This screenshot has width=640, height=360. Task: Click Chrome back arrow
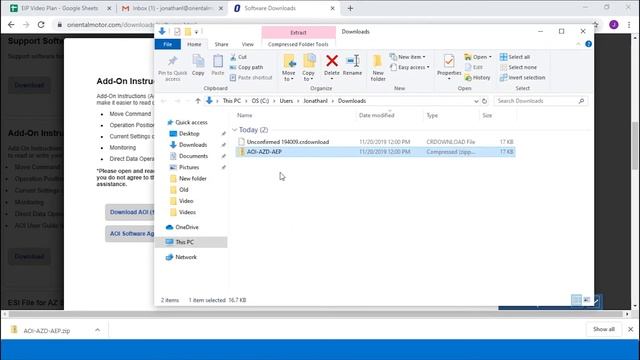(x=11, y=25)
